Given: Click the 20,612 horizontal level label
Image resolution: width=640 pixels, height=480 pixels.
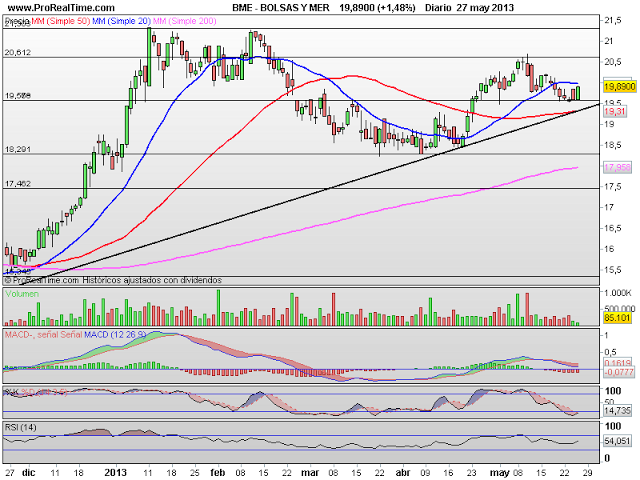Looking at the screenshot, I should [x=18, y=52].
